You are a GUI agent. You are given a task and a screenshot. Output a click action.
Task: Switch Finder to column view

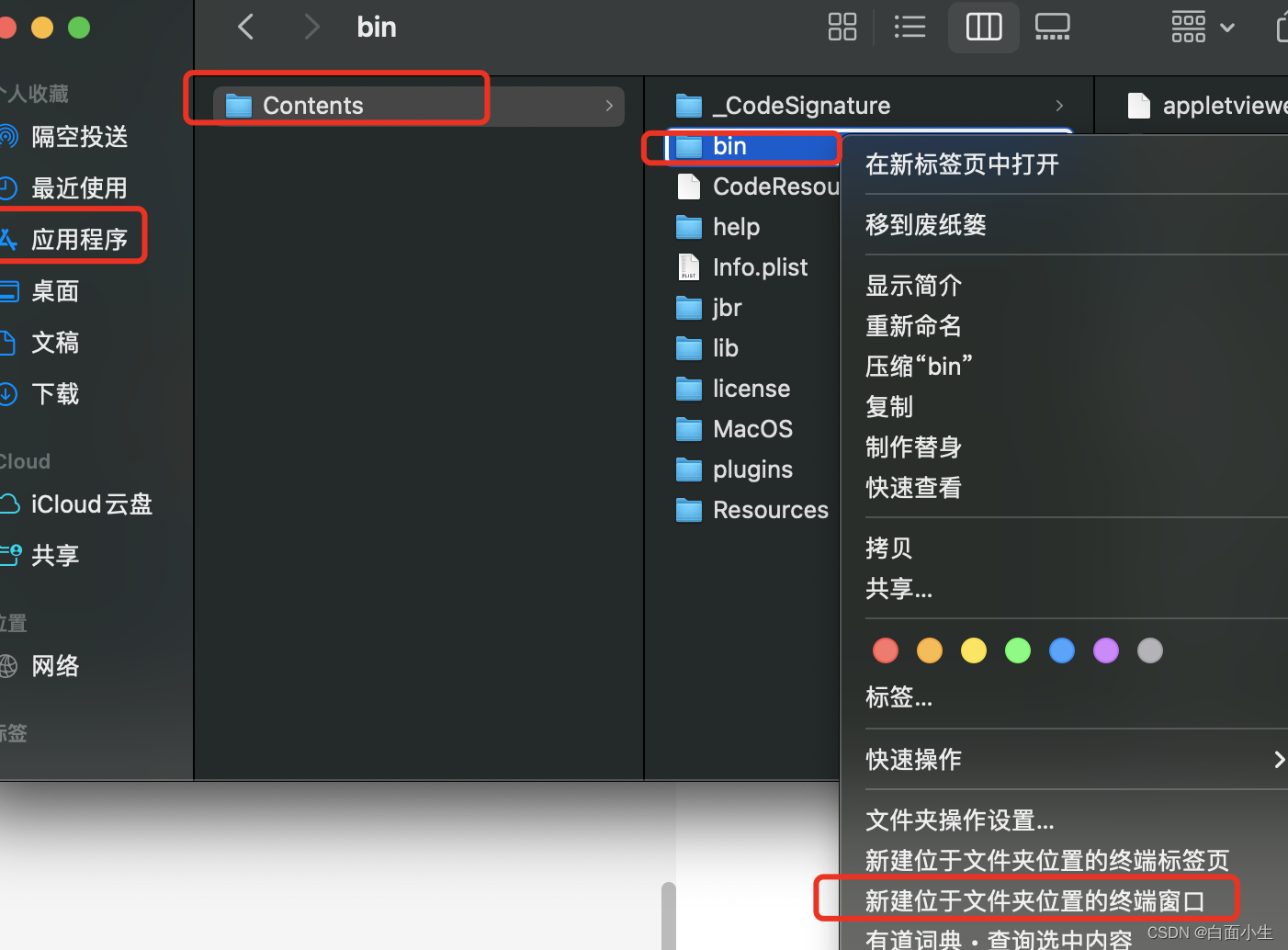[983, 27]
